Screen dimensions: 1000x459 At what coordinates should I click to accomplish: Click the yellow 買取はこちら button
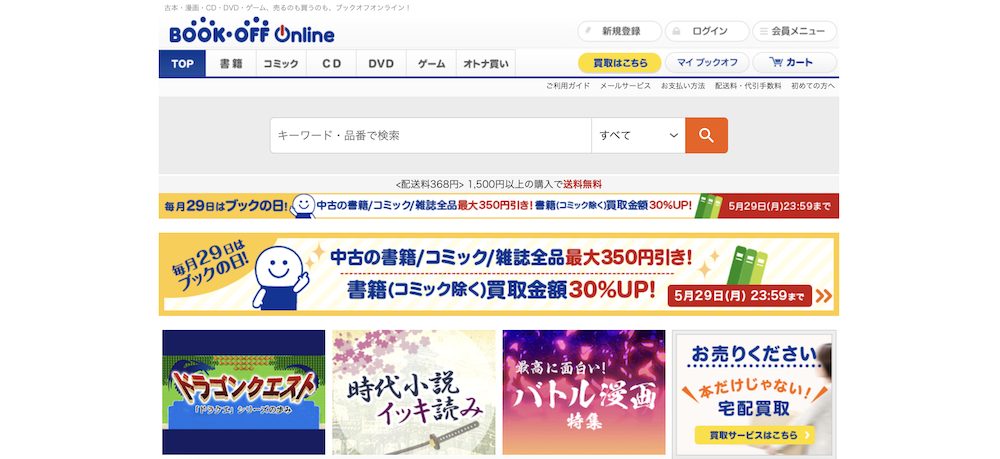(x=620, y=62)
